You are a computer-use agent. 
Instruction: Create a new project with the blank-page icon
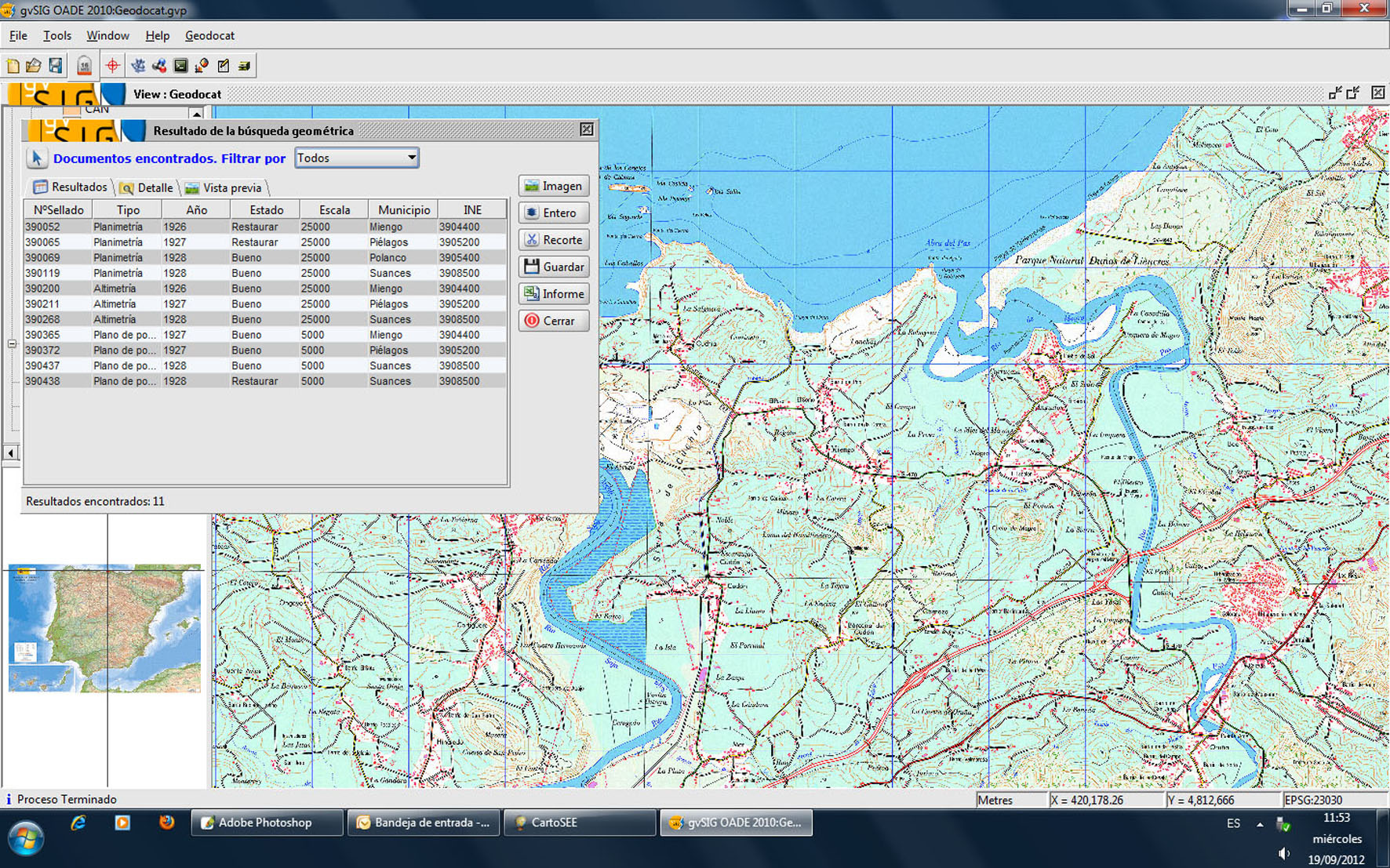pos(13,66)
